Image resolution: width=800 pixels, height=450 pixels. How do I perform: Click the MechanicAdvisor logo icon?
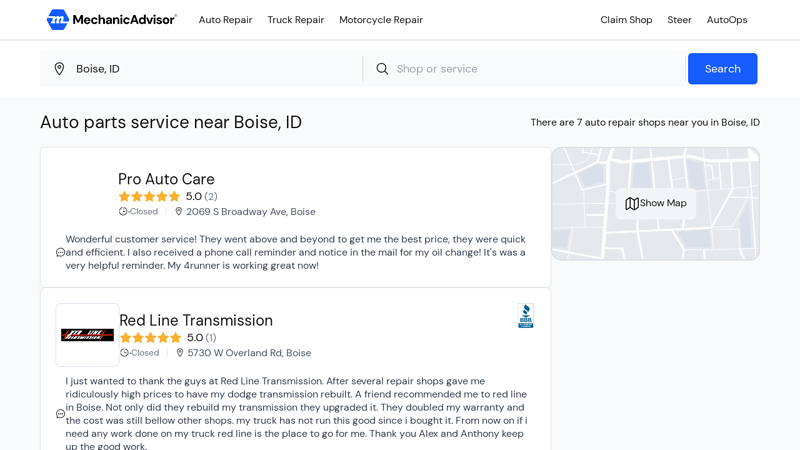tap(58, 20)
